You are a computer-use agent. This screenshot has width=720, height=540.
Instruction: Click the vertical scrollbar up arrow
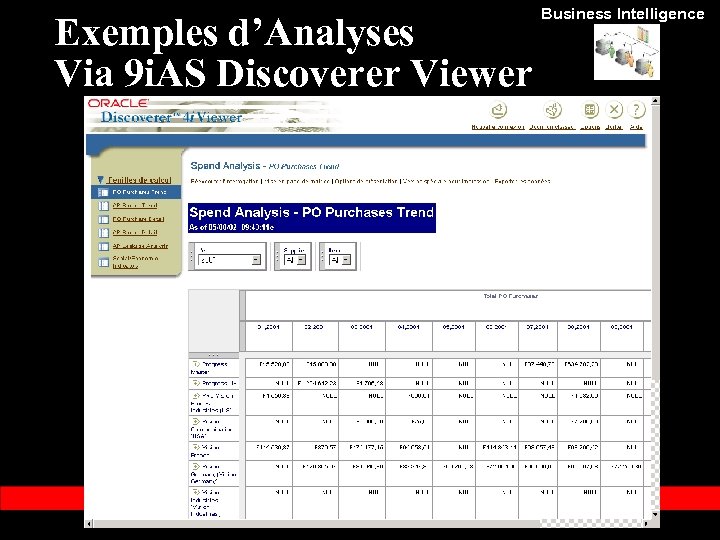[655, 101]
